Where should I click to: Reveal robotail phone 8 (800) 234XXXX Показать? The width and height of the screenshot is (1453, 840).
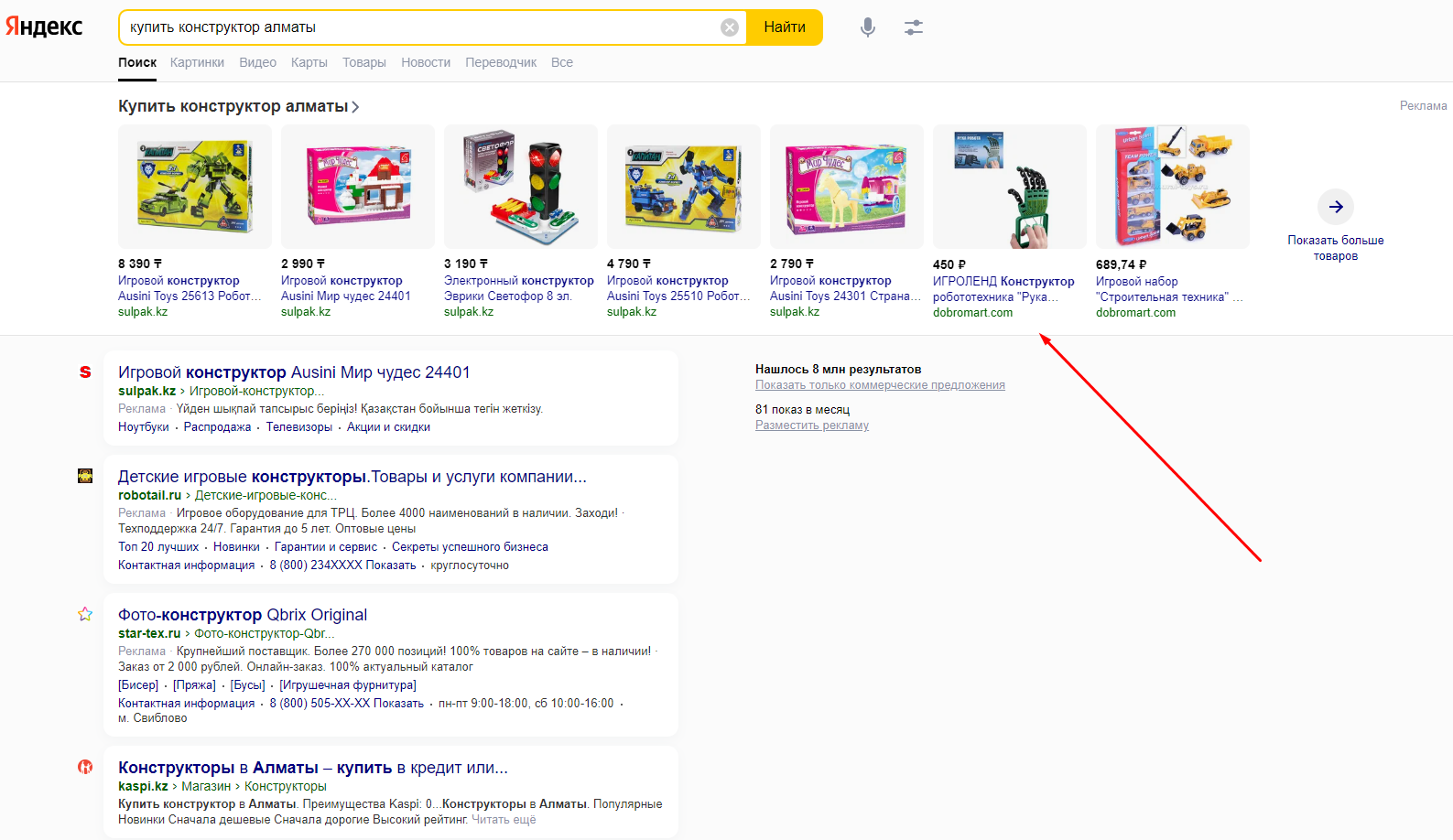point(342,565)
